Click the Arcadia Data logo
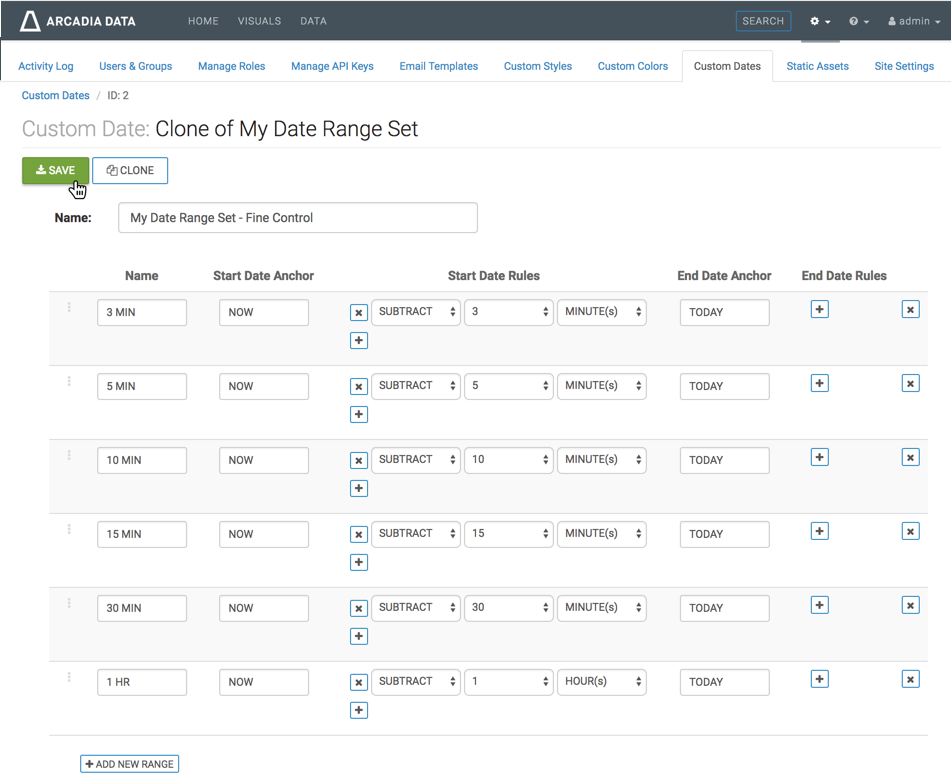951x781 pixels. point(77,21)
